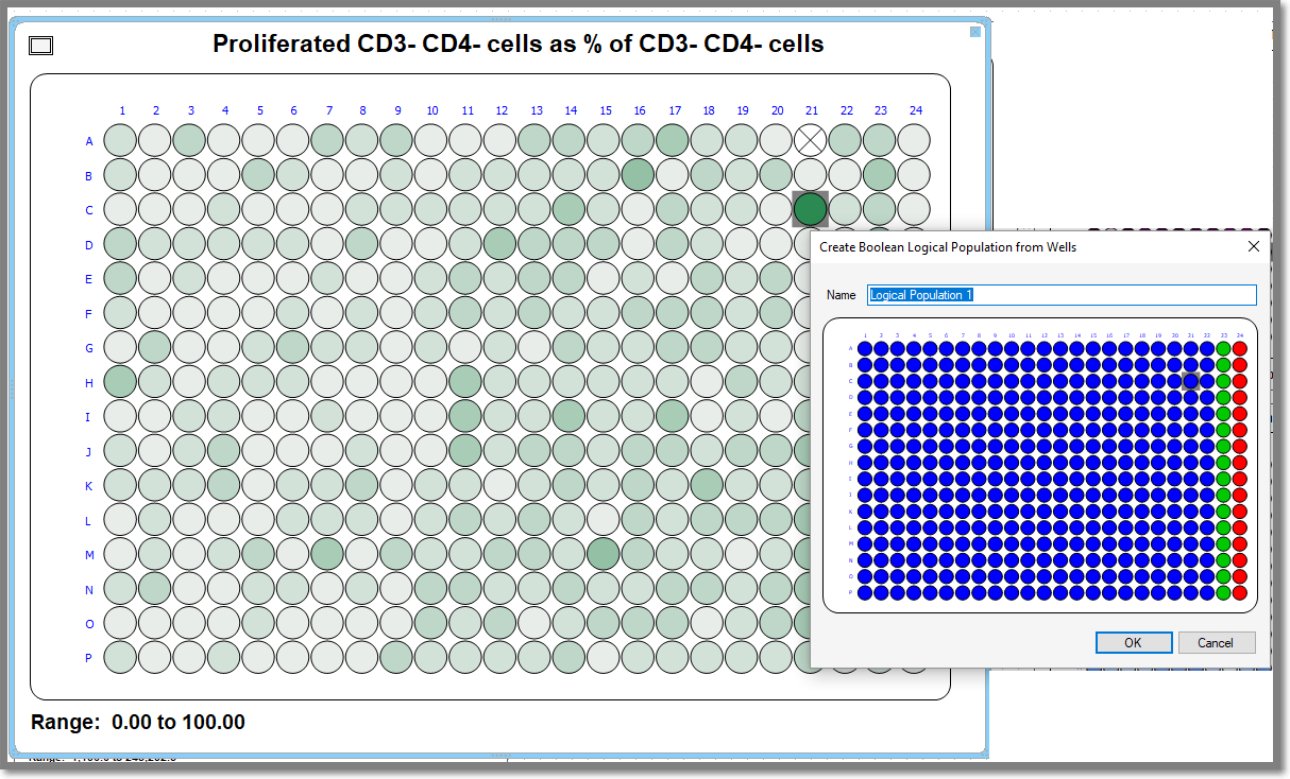Select well A24 on the heatmap plate
Image resolution: width=1290 pixels, height=779 pixels.
(914, 141)
